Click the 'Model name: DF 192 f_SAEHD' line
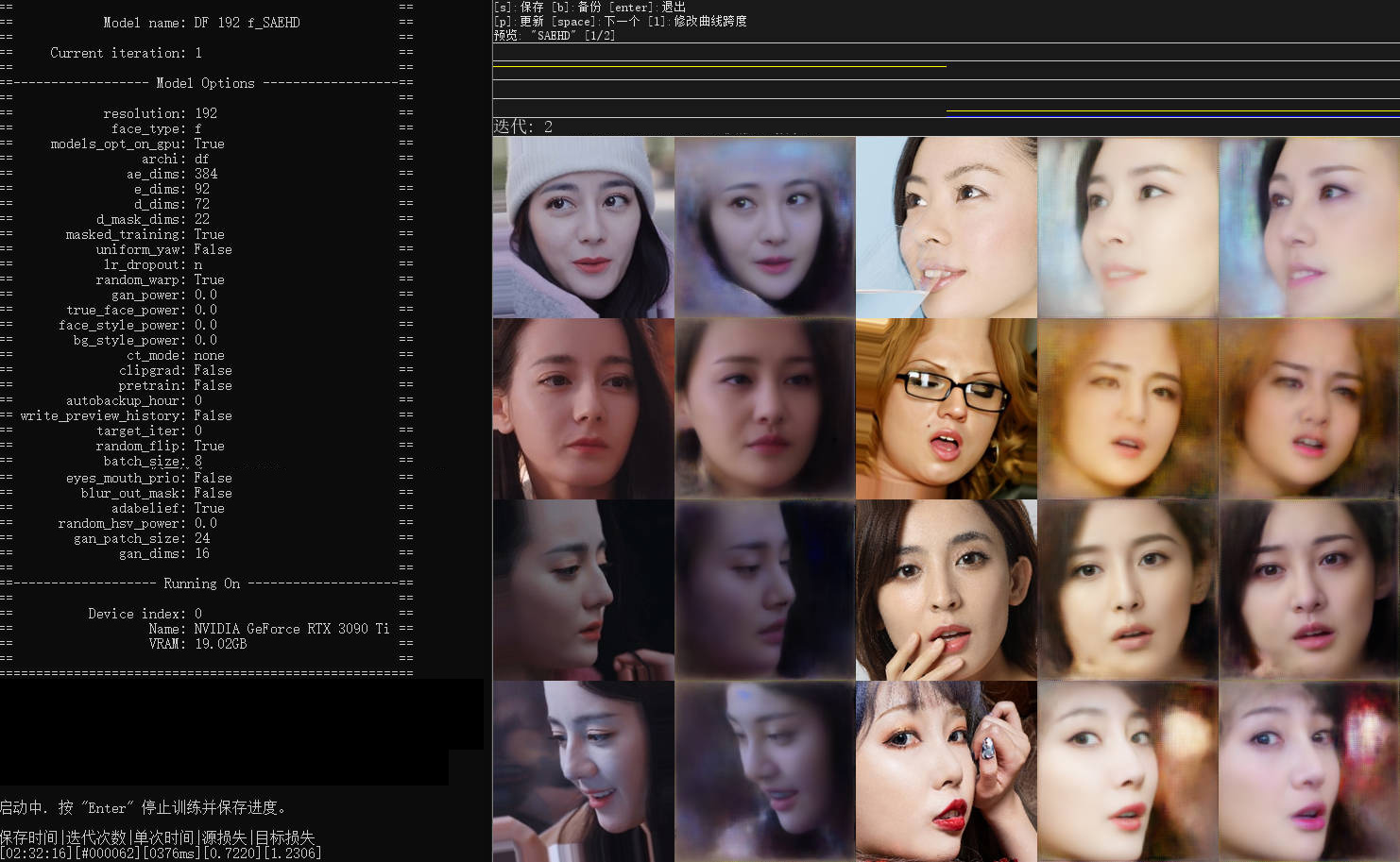The height and width of the screenshot is (862, 1400). click(201, 23)
